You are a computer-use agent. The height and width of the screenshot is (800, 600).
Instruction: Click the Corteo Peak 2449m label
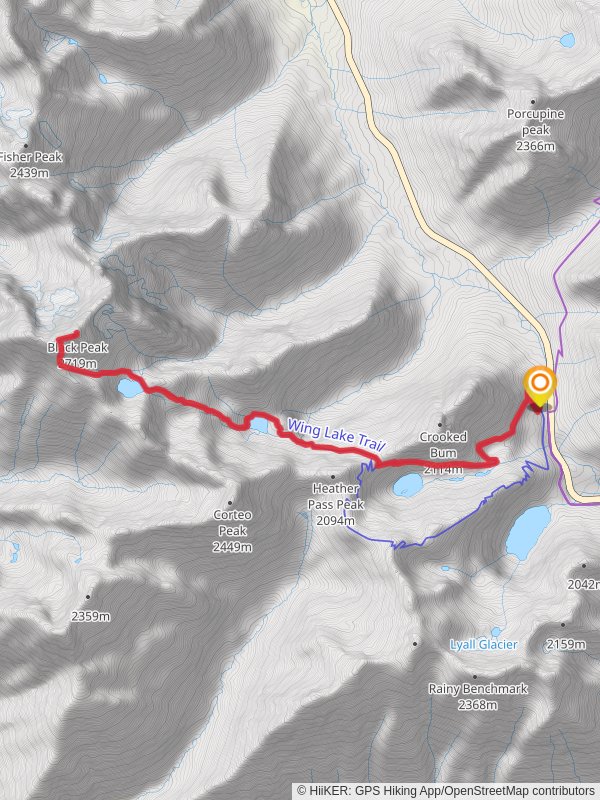232,531
